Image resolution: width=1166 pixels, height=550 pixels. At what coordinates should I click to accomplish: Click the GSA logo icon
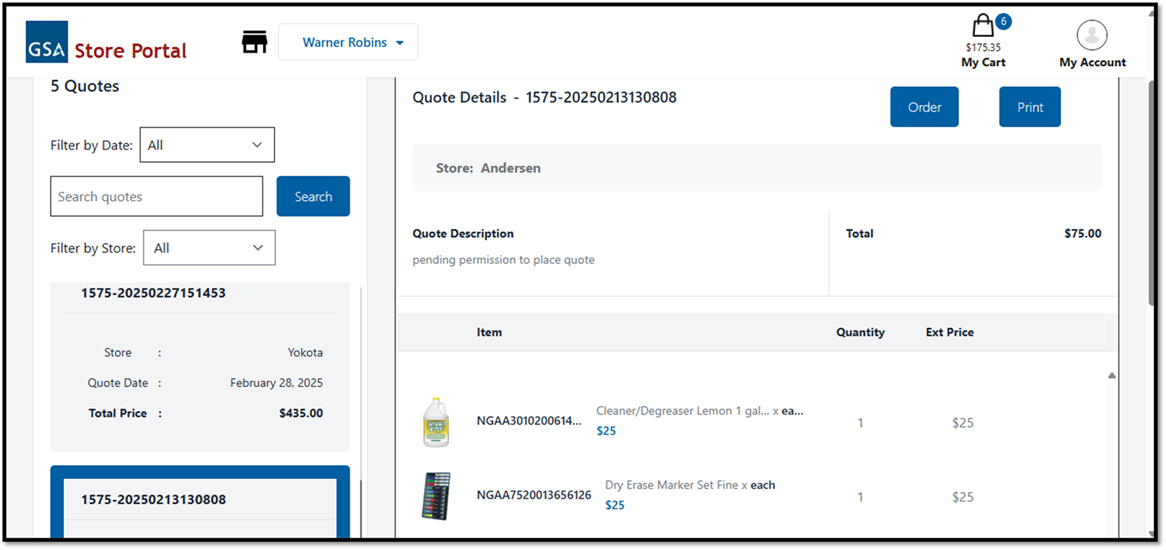[x=47, y=42]
